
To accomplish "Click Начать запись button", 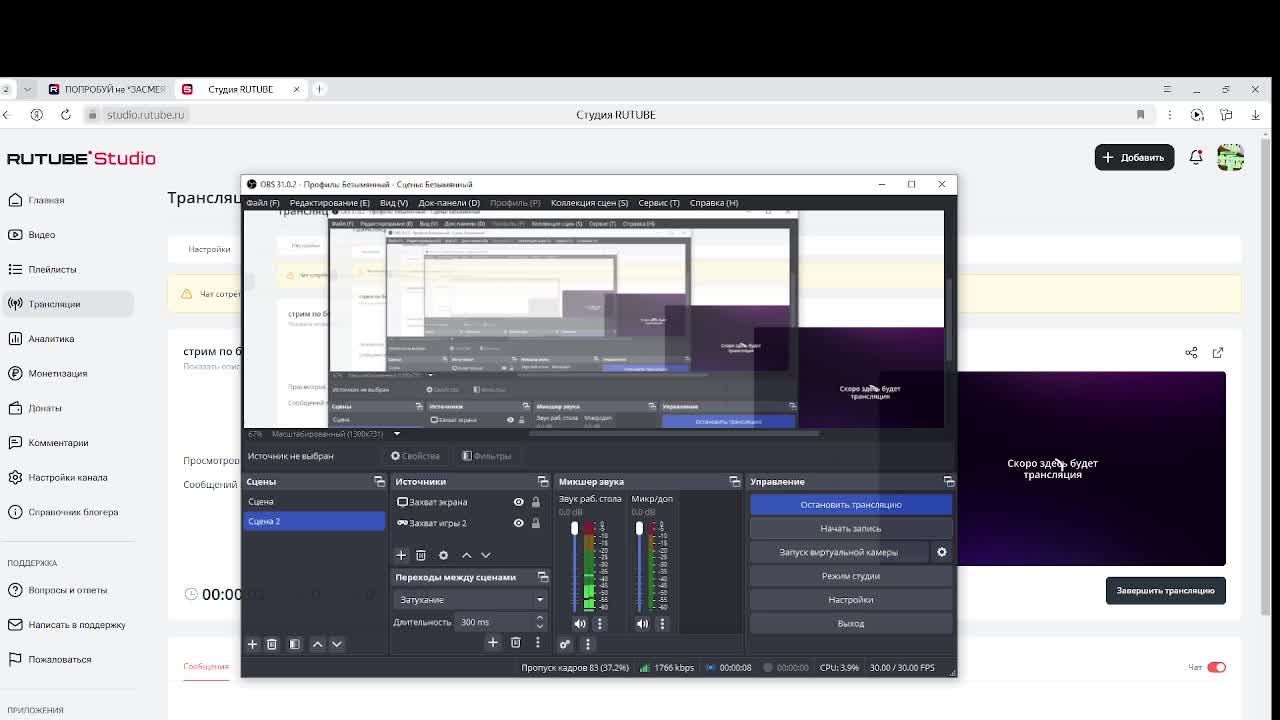I will (851, 529).
